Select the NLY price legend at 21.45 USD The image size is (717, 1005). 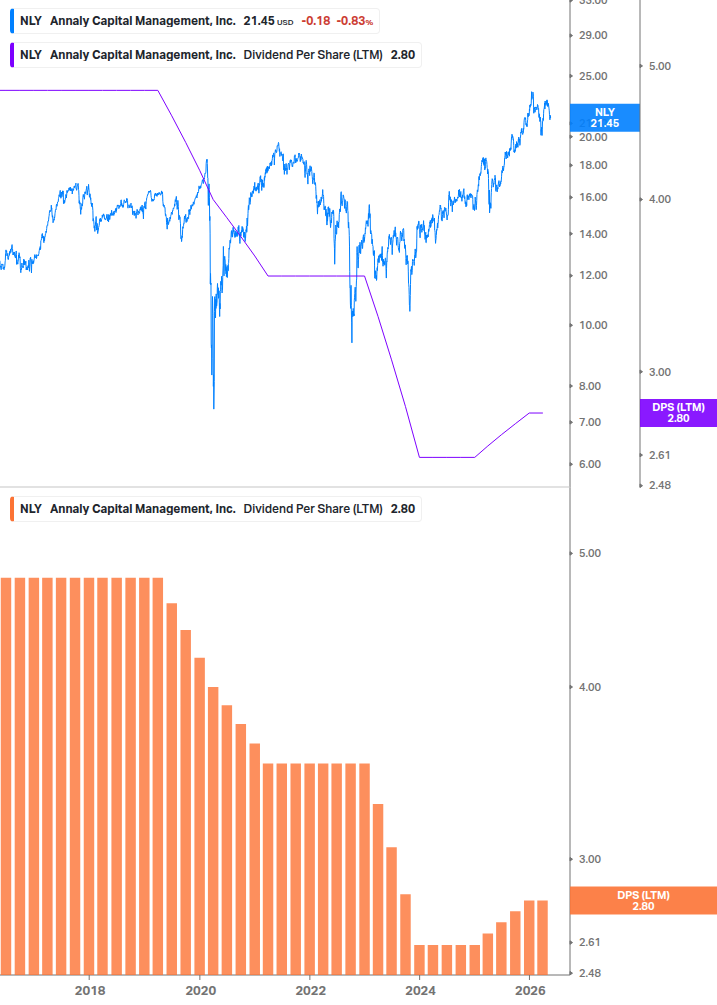[x=194, y=21]
